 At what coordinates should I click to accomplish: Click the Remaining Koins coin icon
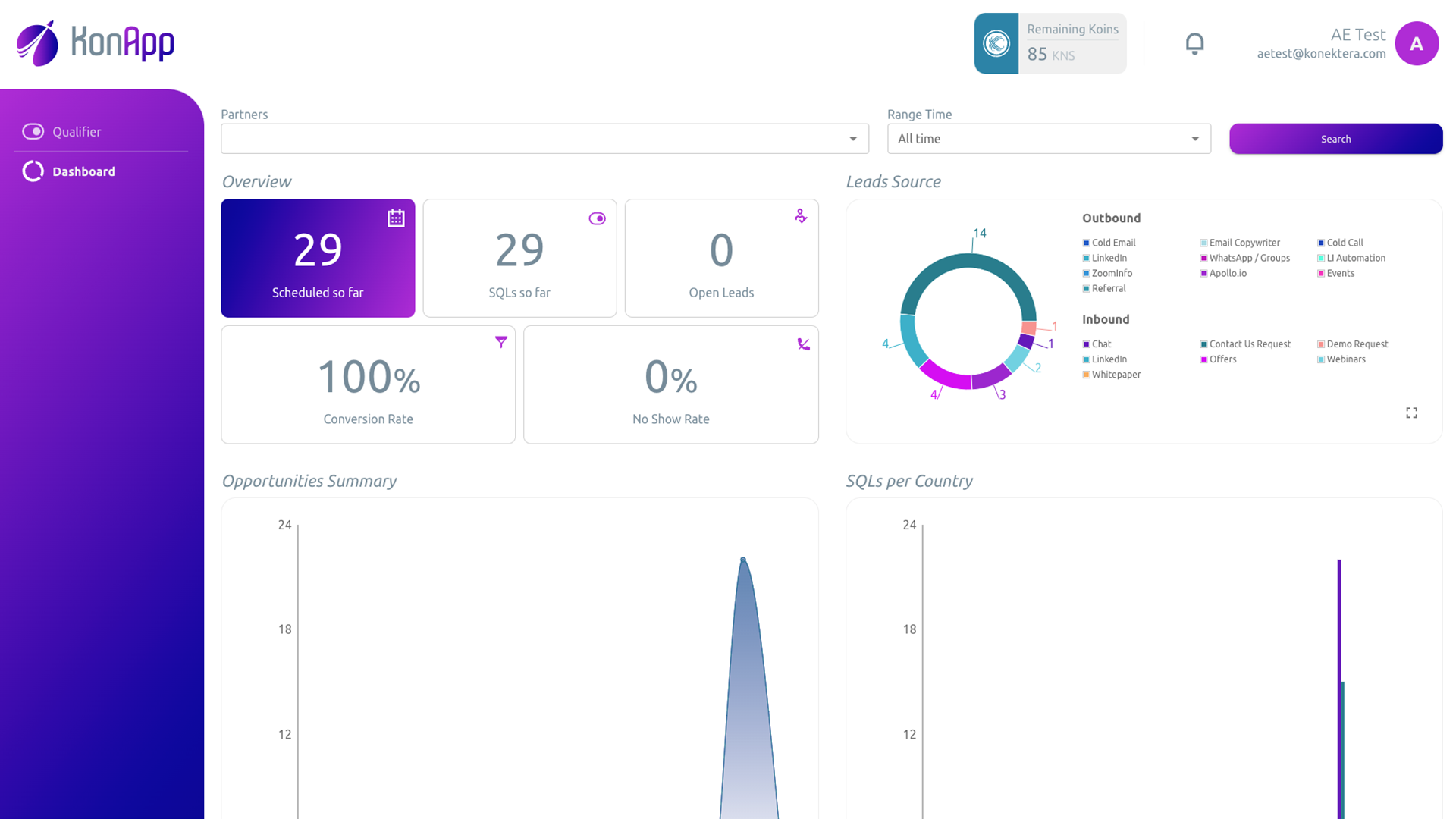996,43
